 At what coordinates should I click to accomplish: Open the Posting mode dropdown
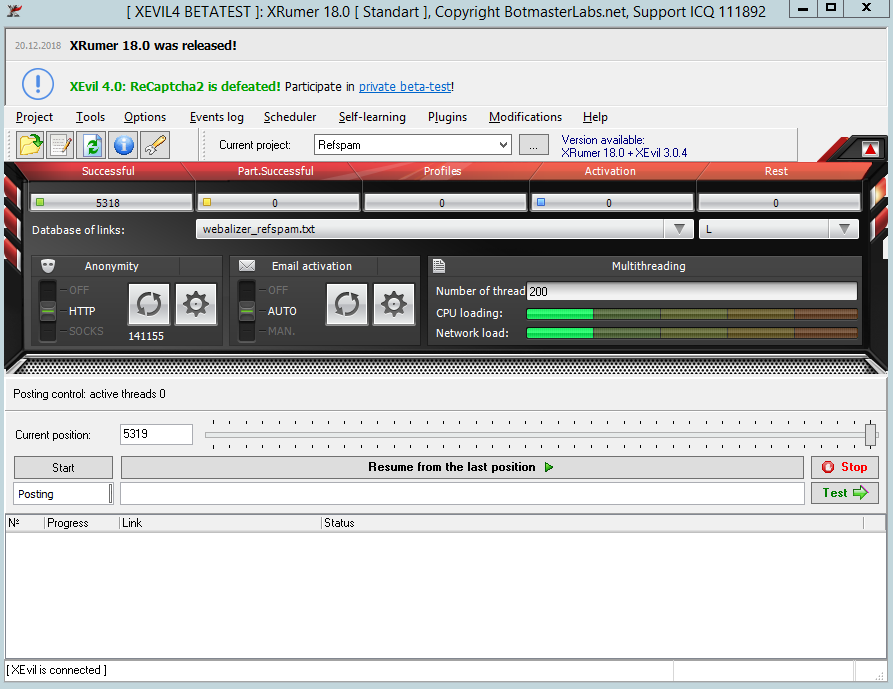point(63,494)
